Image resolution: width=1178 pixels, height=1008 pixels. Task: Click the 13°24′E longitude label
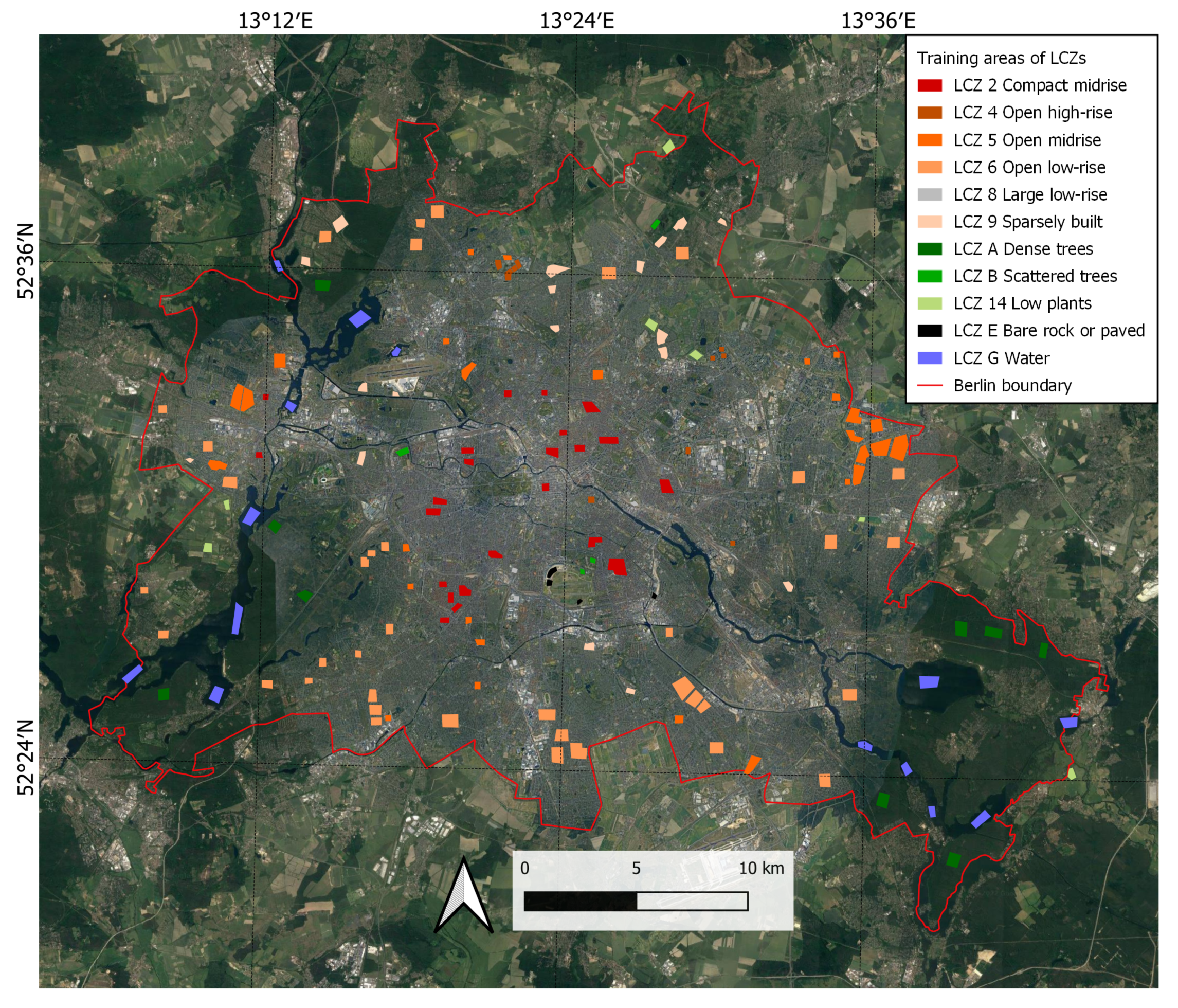(x=576, y=21)
